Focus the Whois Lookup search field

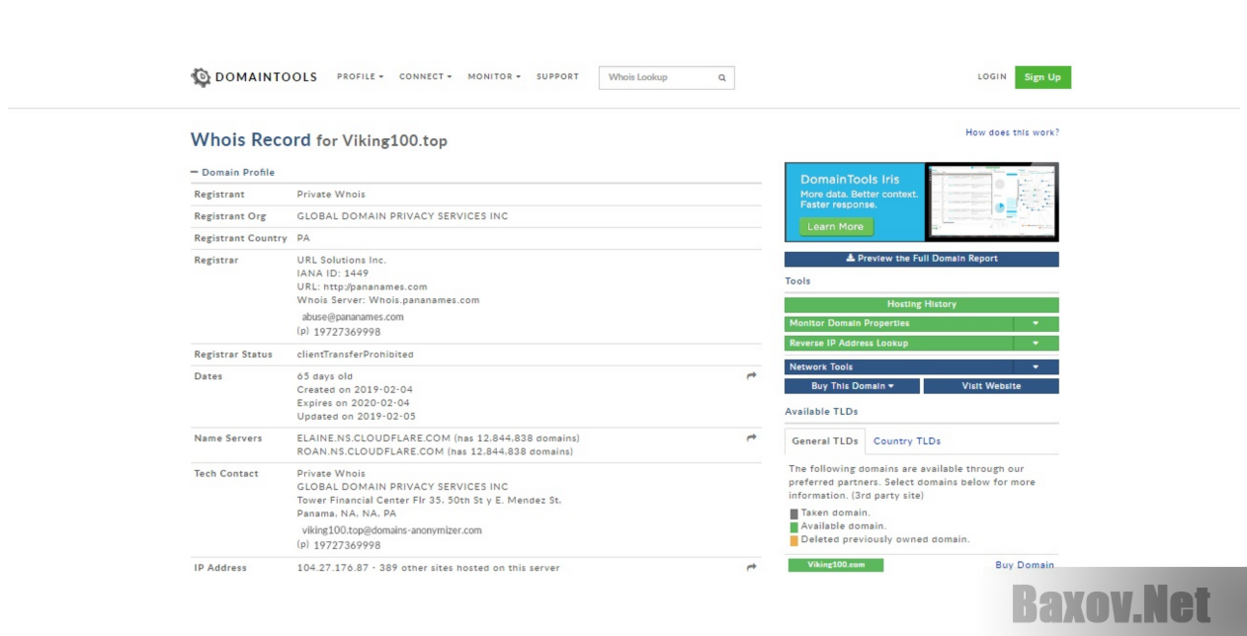(666, 77)
